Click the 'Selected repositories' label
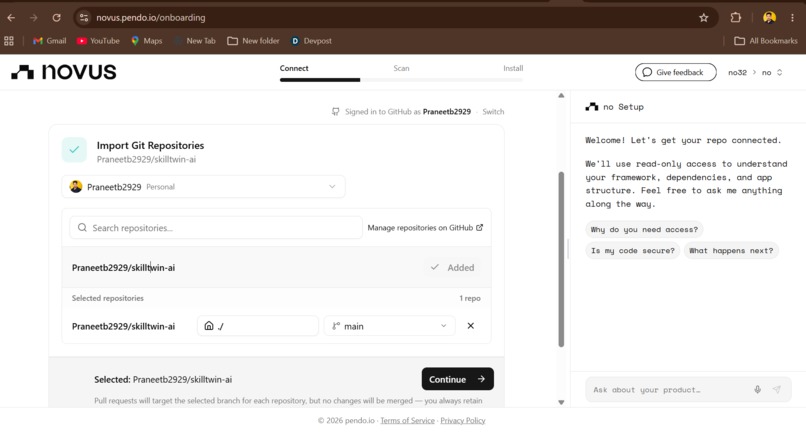This screenshot has height=432, width=806. click(107, 298)
